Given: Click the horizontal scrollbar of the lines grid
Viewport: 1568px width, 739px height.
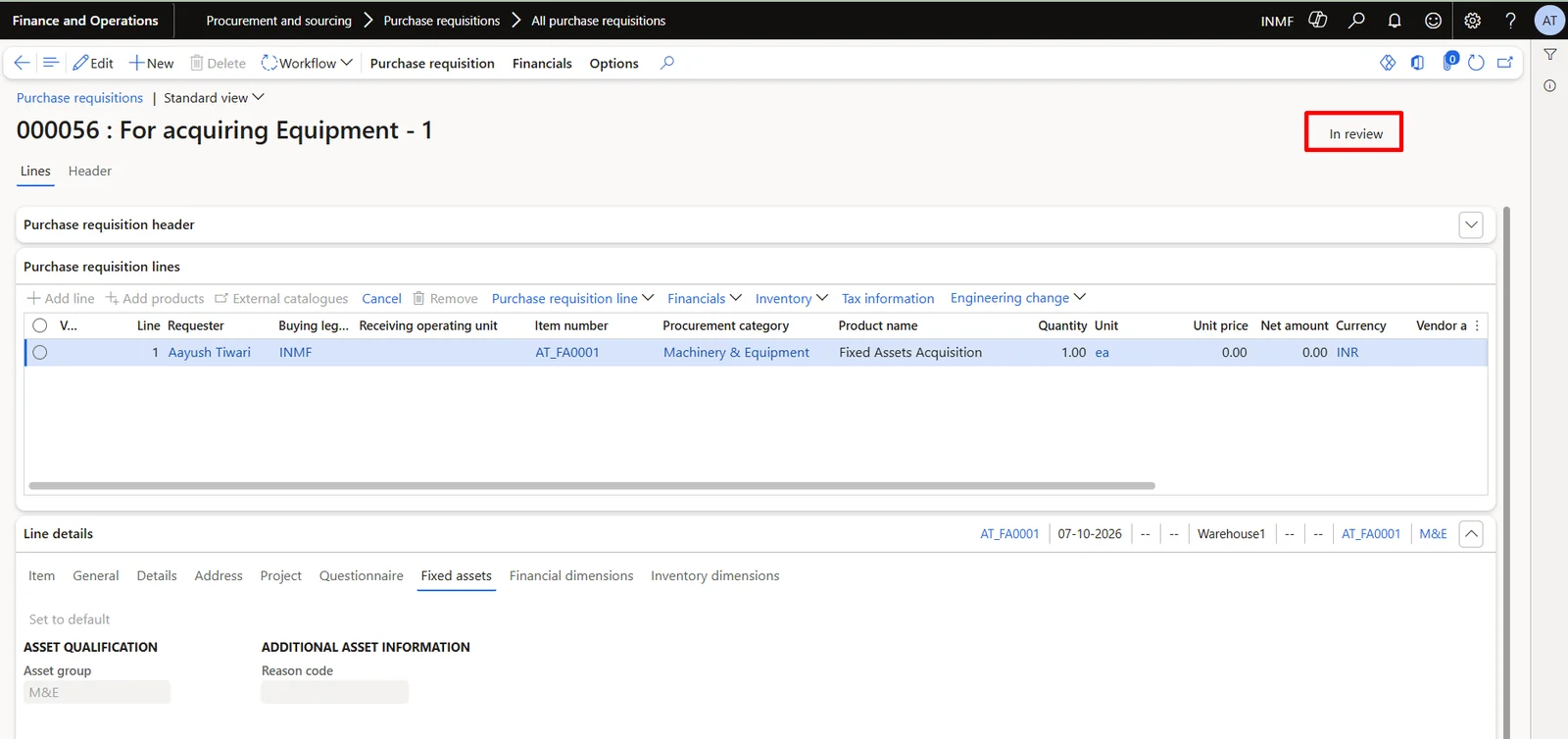Looking at the screenshot, I should tap(592, 485).
